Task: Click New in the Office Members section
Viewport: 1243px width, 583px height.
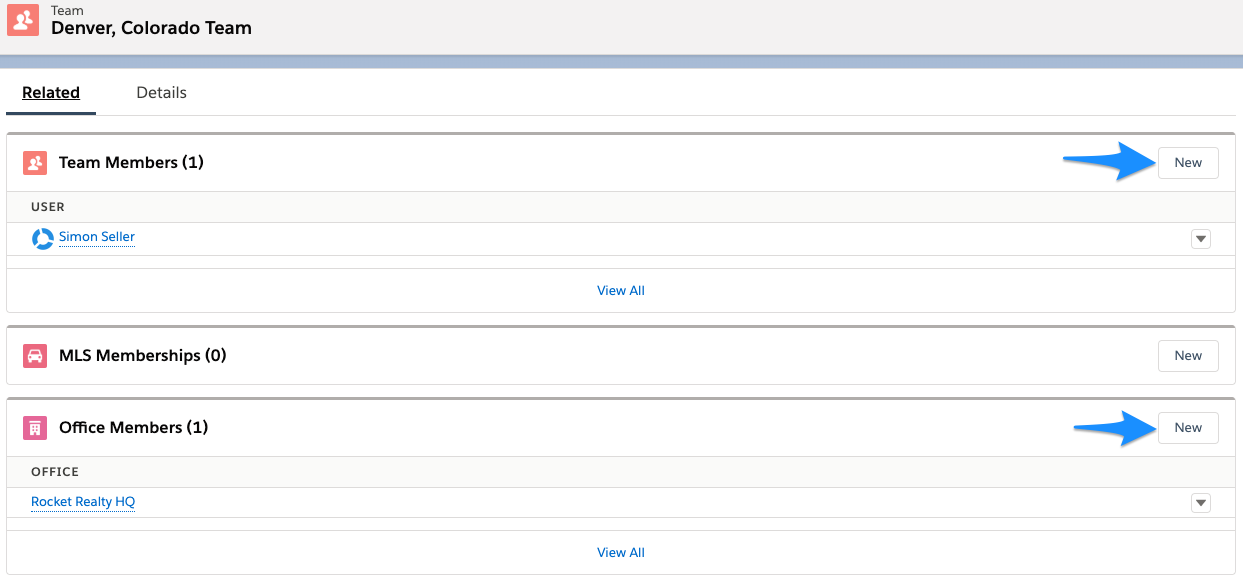Action: [x=1188, y=427]
